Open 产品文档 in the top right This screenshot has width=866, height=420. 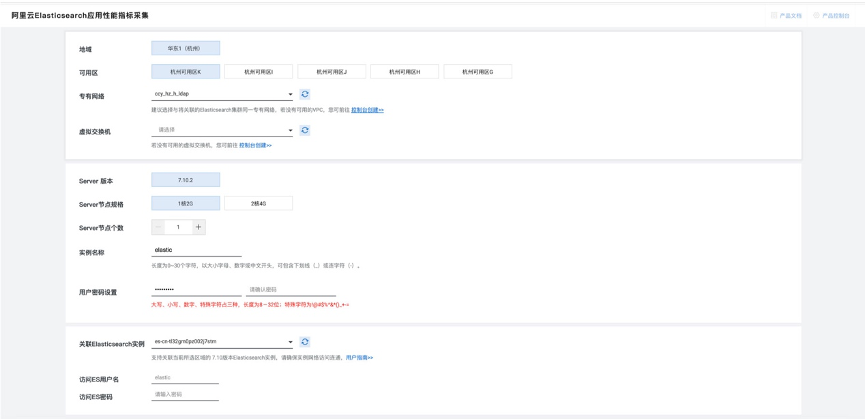point(786,15)
